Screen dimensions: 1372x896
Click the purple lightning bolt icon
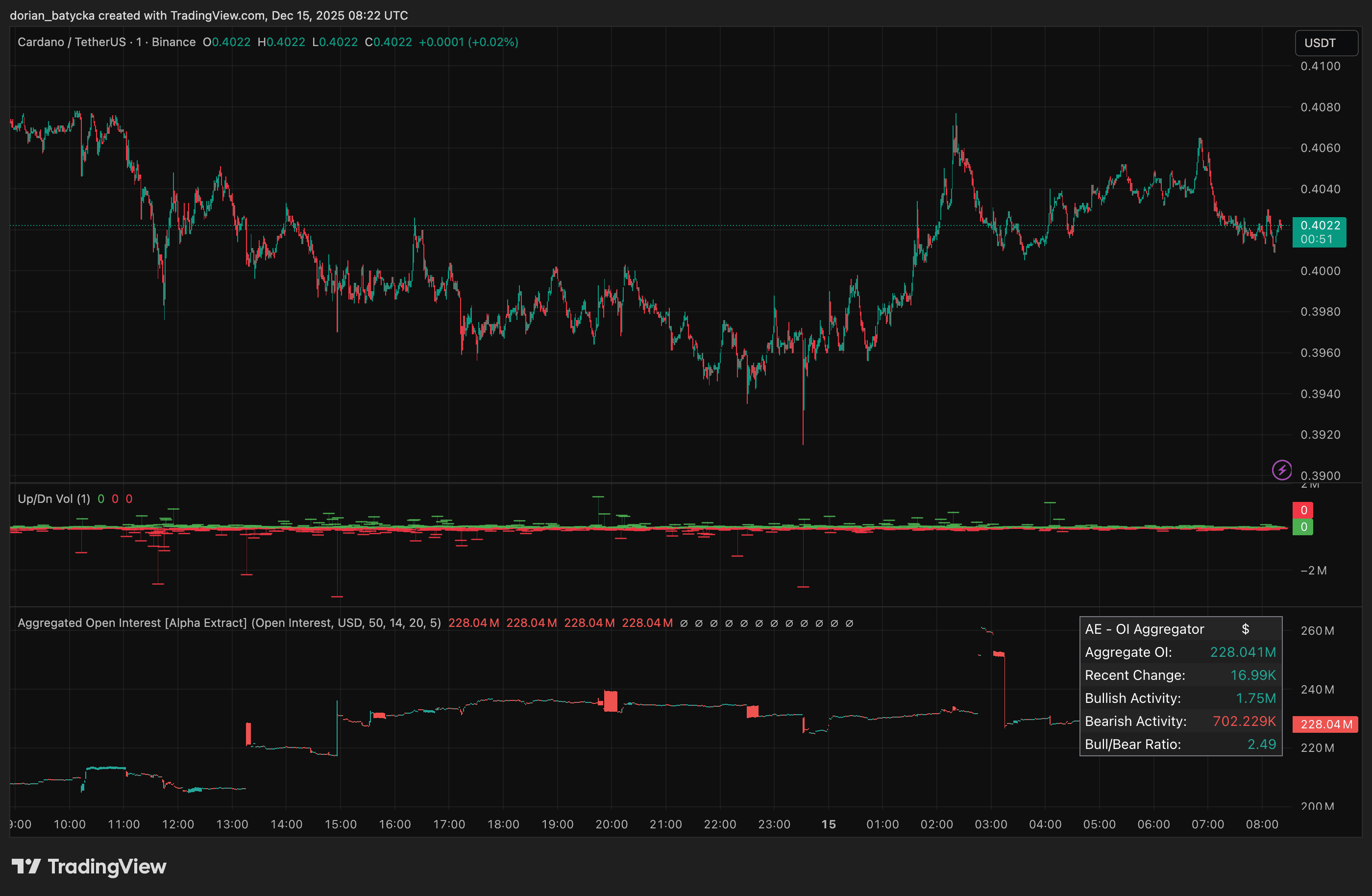tap(1281, 470)
